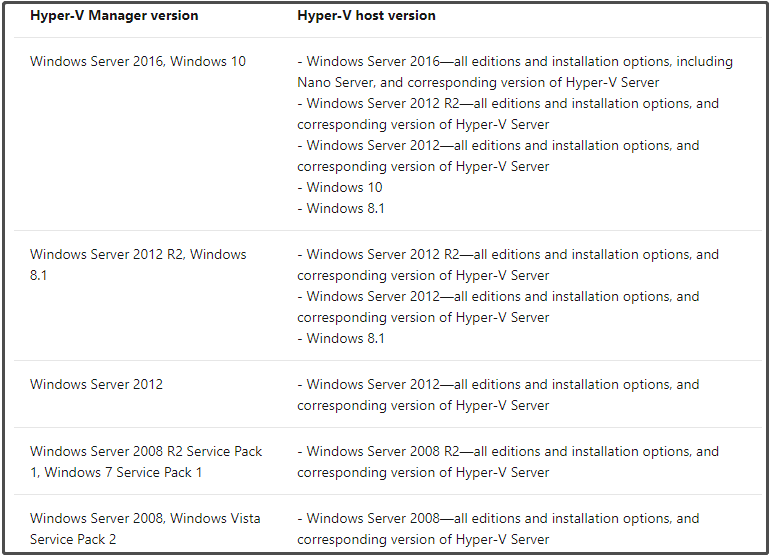The height and width of the screenshot is (556, 772).
Task: Click 'Windows 7 Service Pack 1' text
Action: point(123,473)
